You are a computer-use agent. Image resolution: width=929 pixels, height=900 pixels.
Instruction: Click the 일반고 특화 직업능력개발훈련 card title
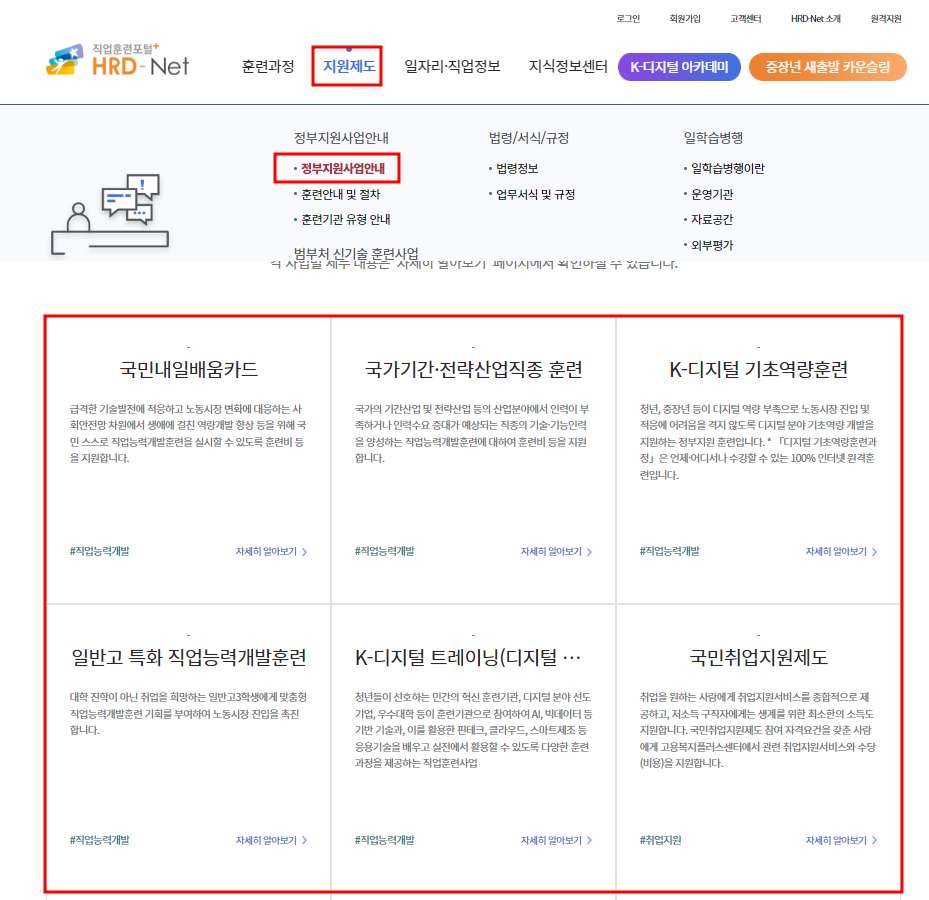pyautogui.click(x=188, y=657)
